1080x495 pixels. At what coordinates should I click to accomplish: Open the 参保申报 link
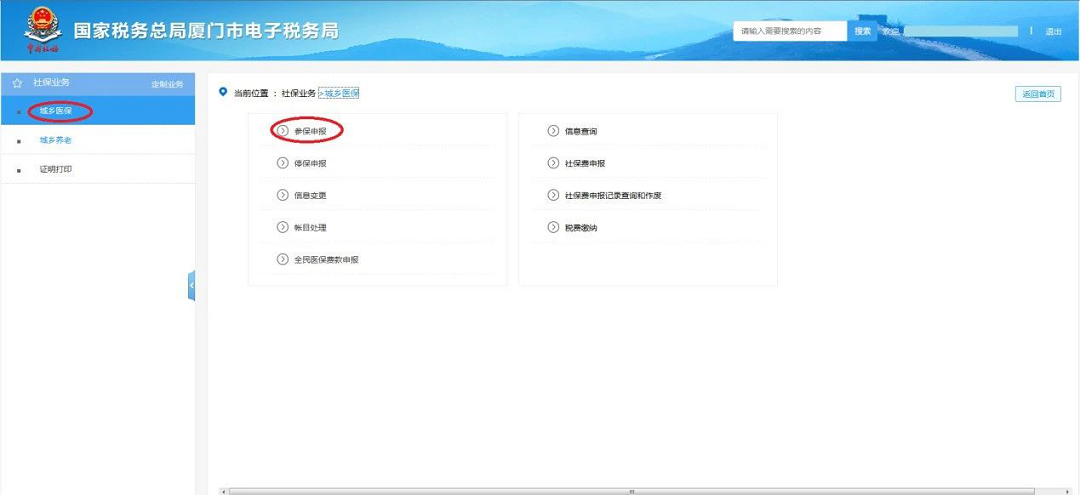pos(310,131)
